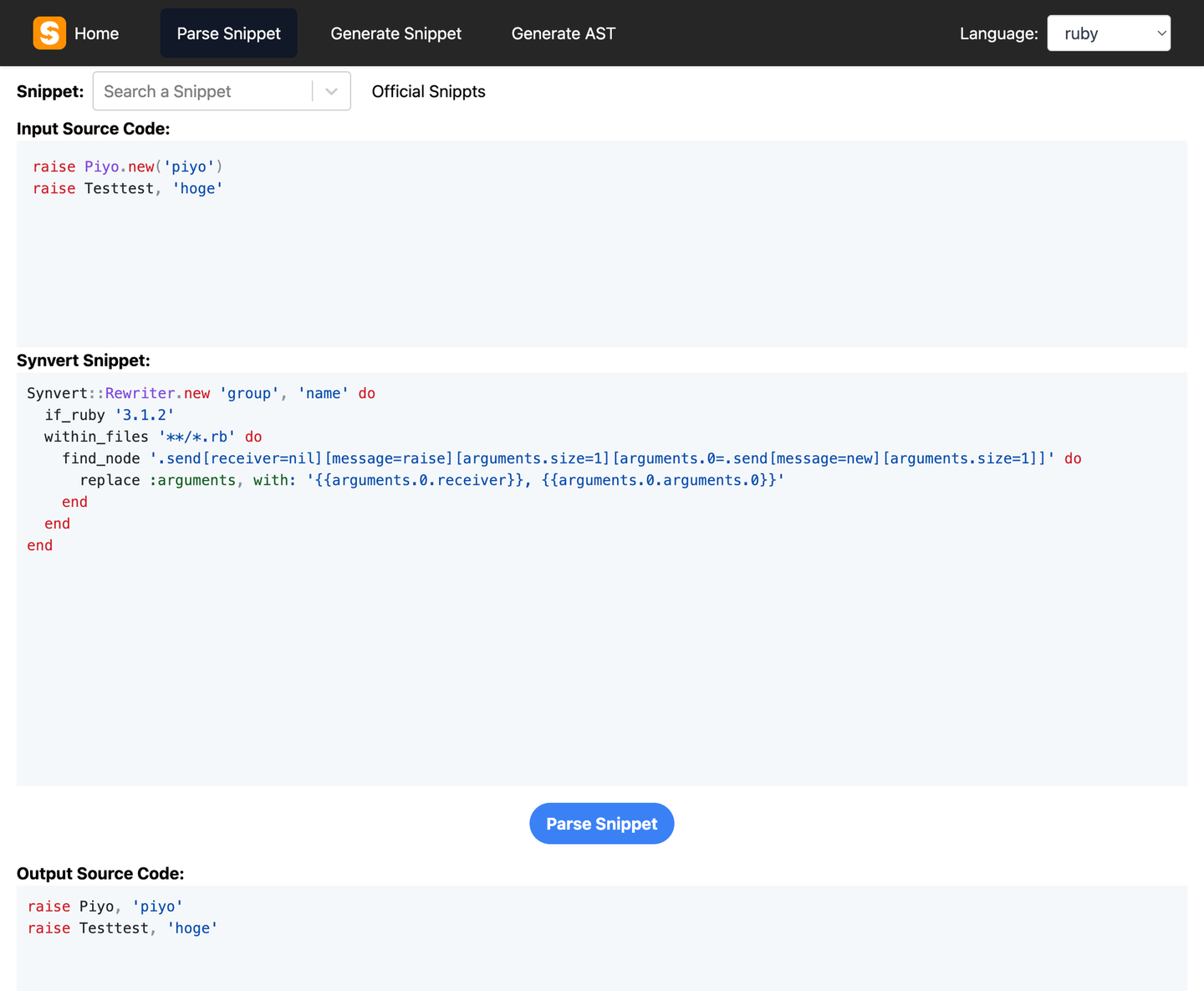Click the raise Piyo, 'piyo' output line
This screenshot has height=991, width=1204.
coord(105,907)
